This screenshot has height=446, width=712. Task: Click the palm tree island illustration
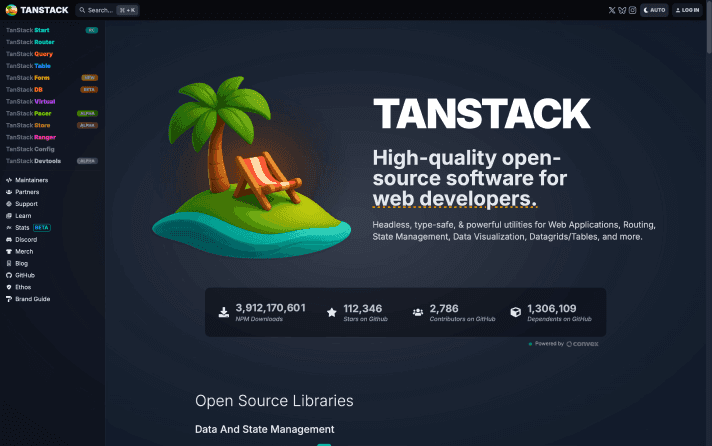(252, 167)
